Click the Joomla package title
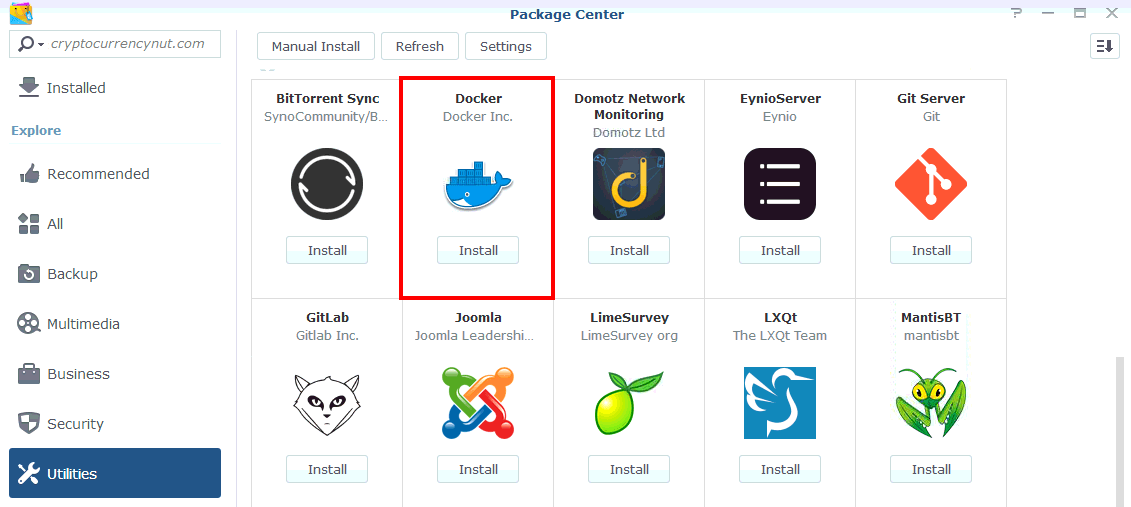 tap(478, 317)
